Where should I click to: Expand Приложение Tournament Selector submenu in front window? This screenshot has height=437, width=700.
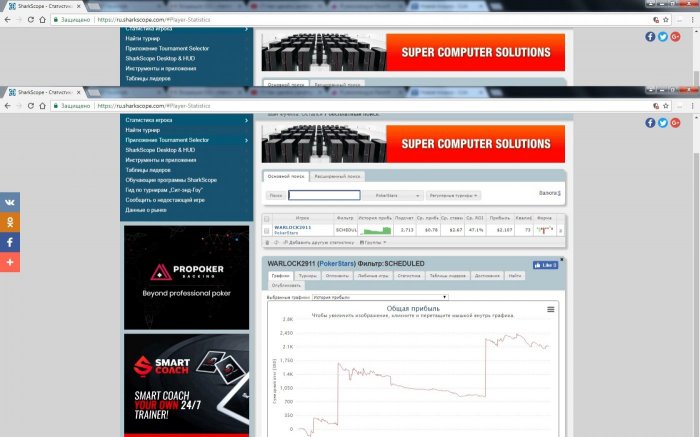point(246,140)
